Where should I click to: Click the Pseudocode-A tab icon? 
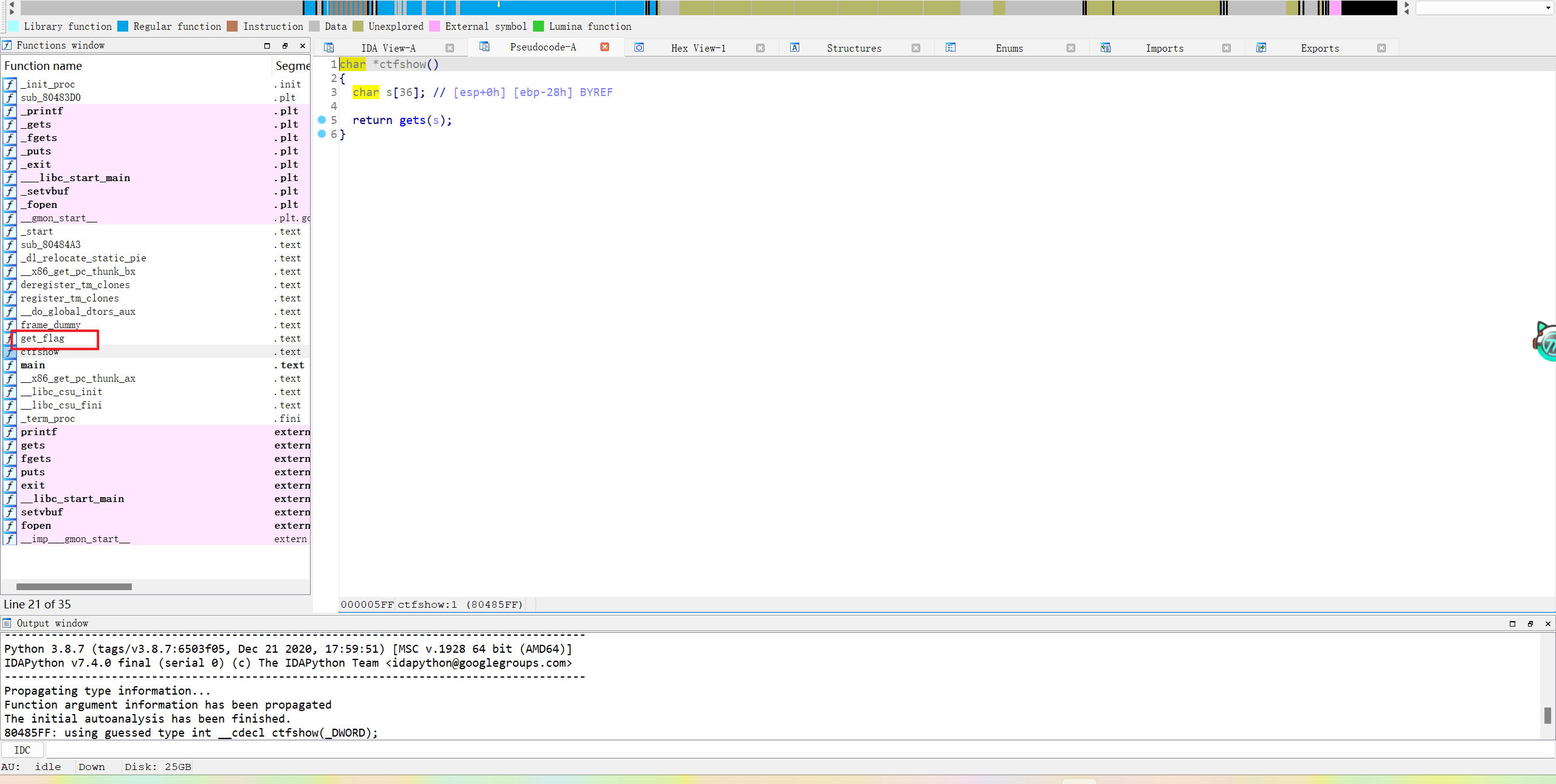[484, 47]
